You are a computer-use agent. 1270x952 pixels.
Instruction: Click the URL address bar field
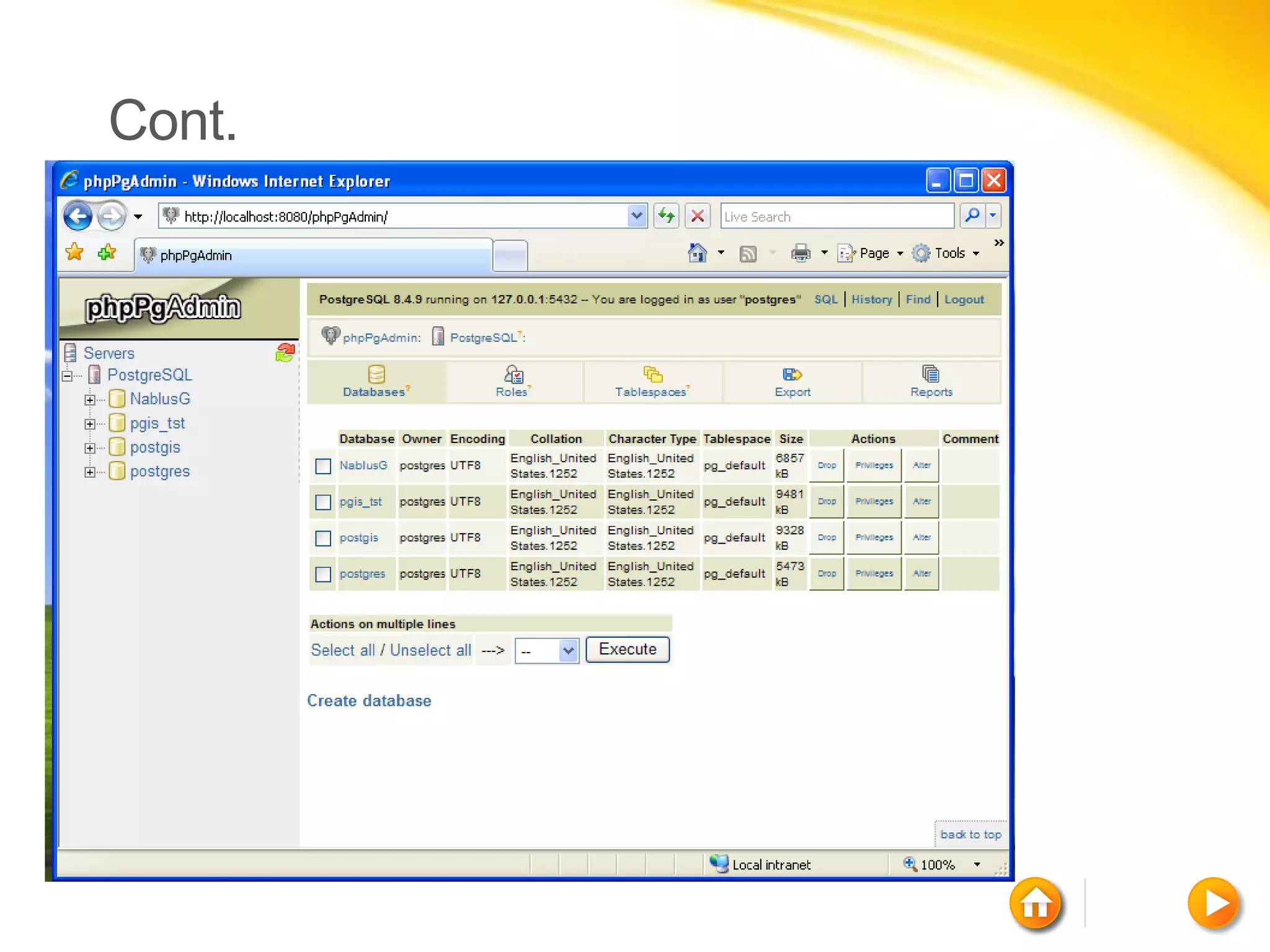click(x=403, y=216)
